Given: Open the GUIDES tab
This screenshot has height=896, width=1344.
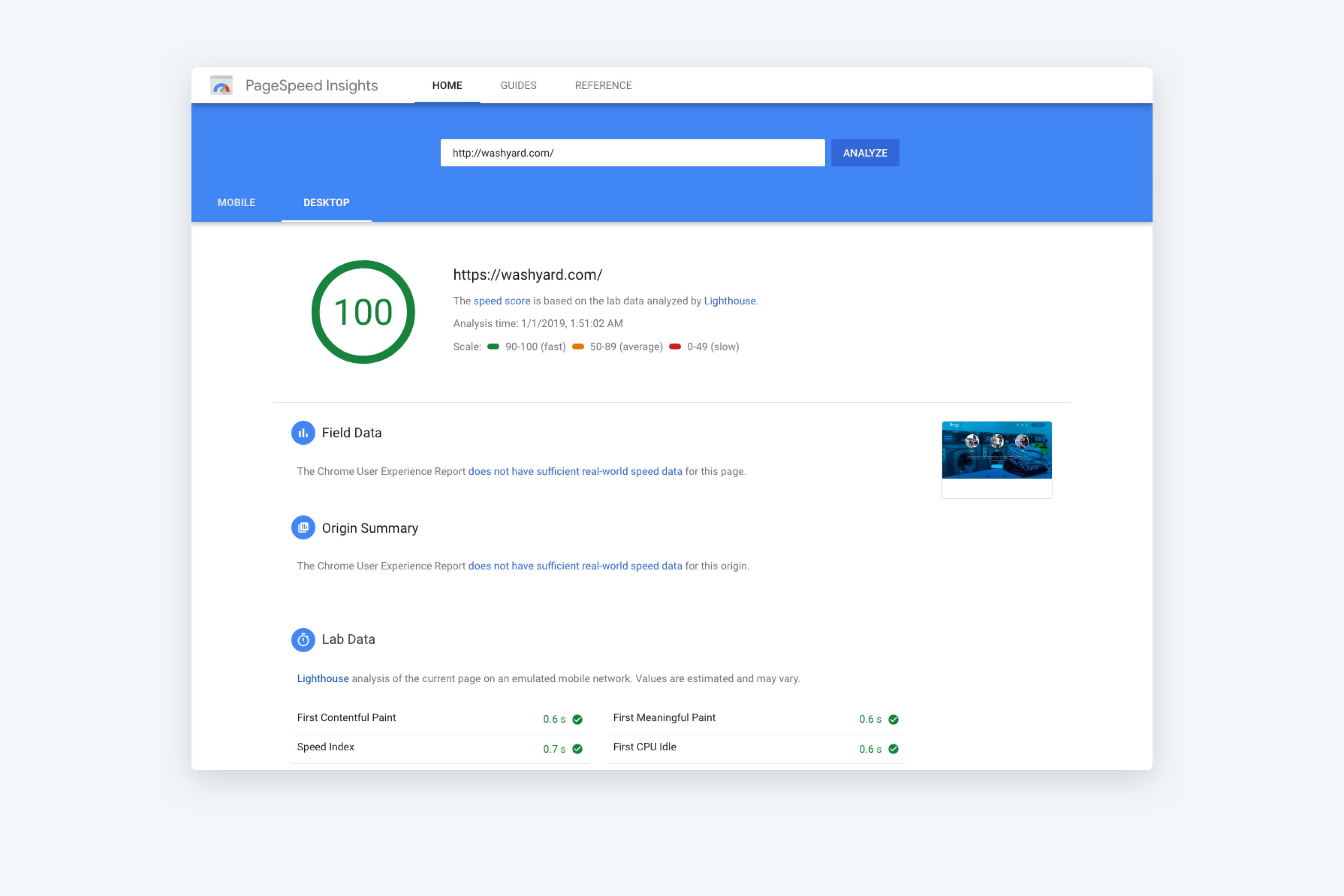Looking at the screenshot, I should tap(518, 85).
